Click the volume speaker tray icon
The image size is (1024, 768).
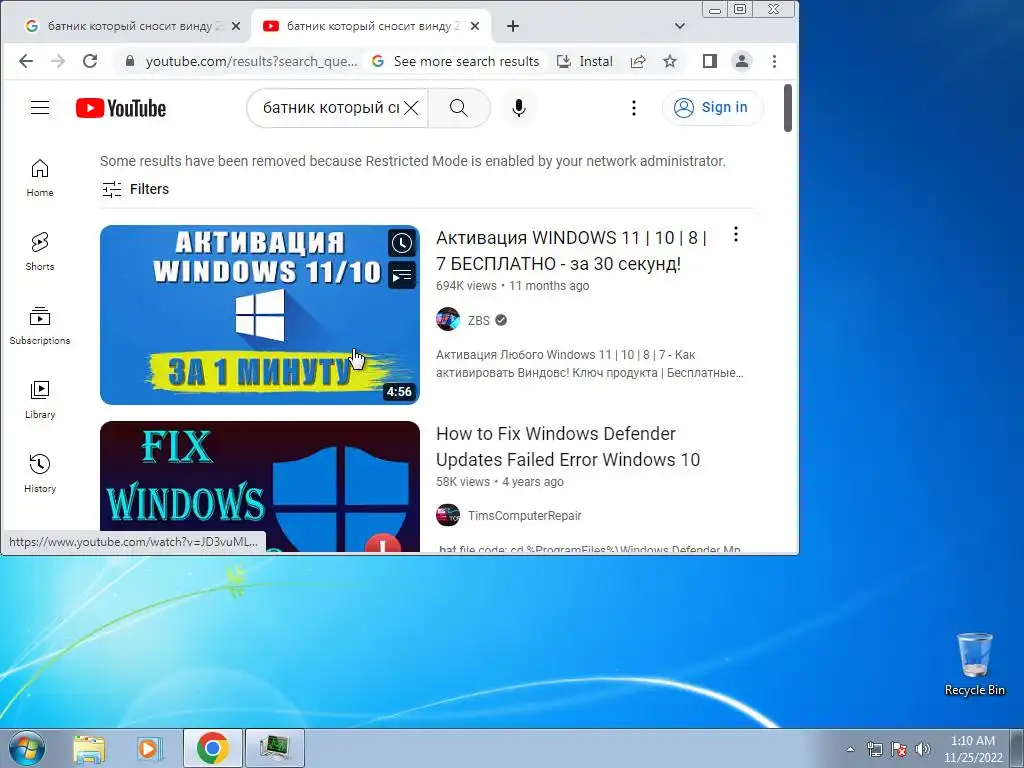(923, 749)
